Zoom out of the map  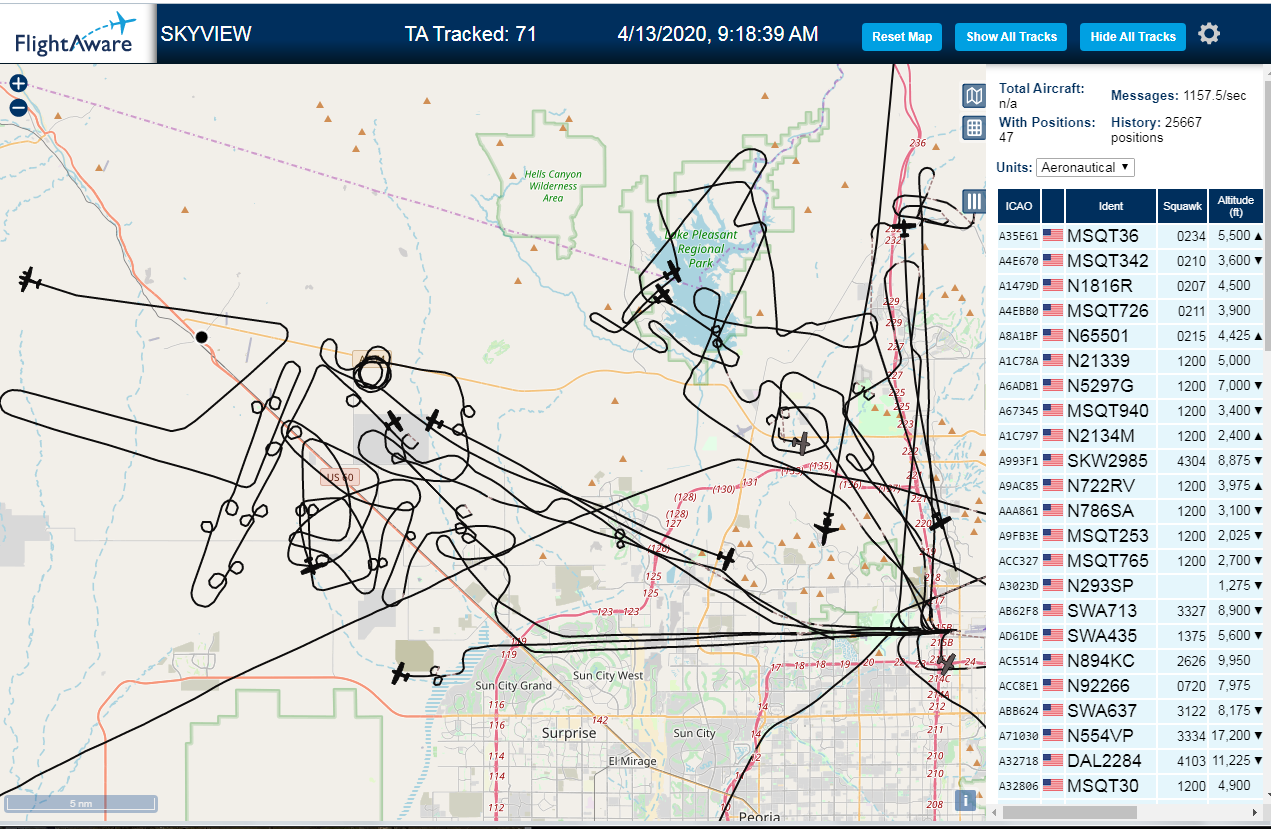click(x=18, y=108)
